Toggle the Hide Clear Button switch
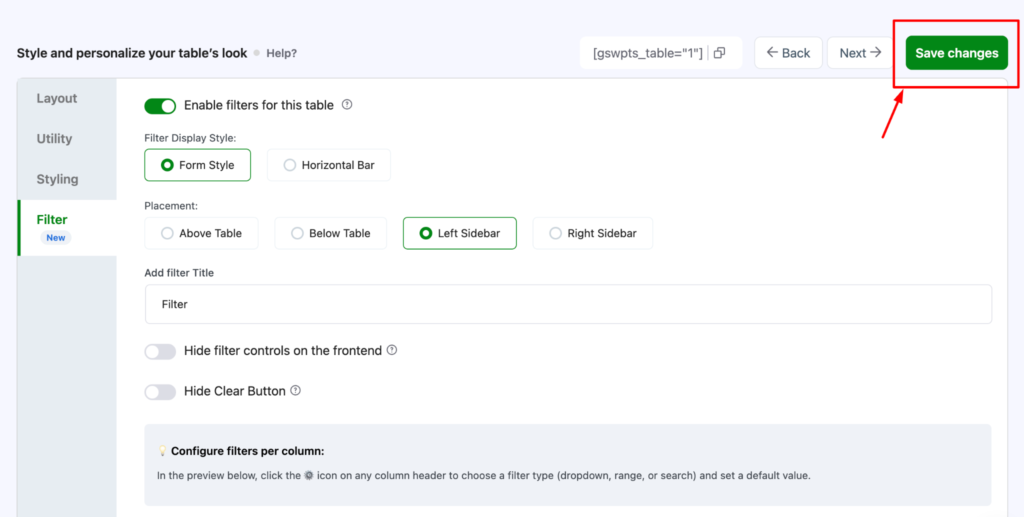This screenshot has height=517, width=1024. coord(160,392)
